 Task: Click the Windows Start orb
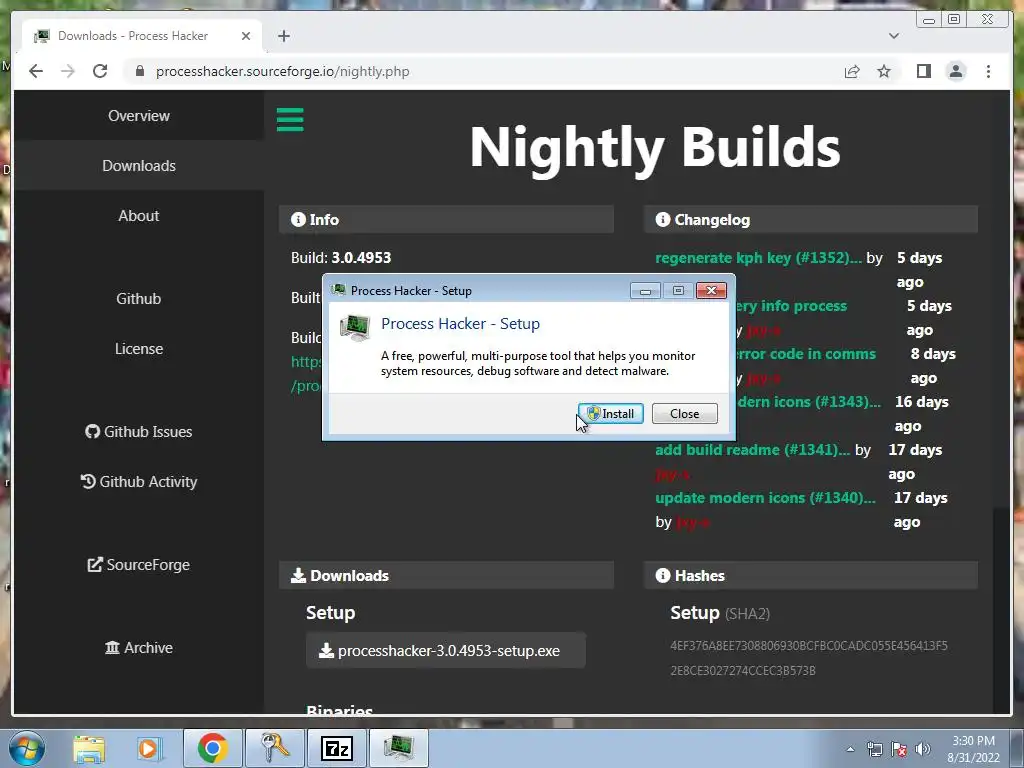point(26,748)
